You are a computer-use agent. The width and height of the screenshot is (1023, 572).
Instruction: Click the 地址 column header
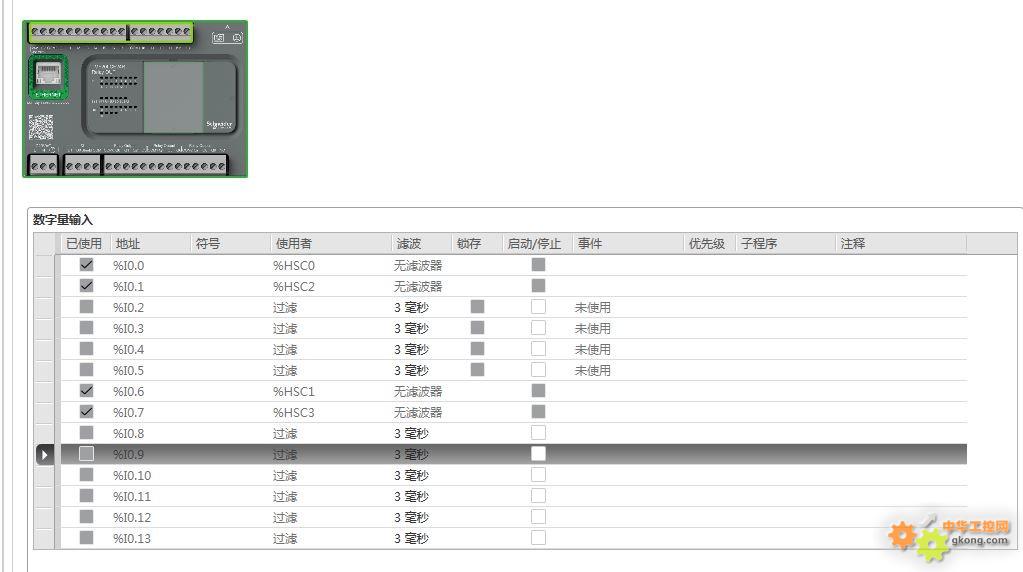point(150,244)
